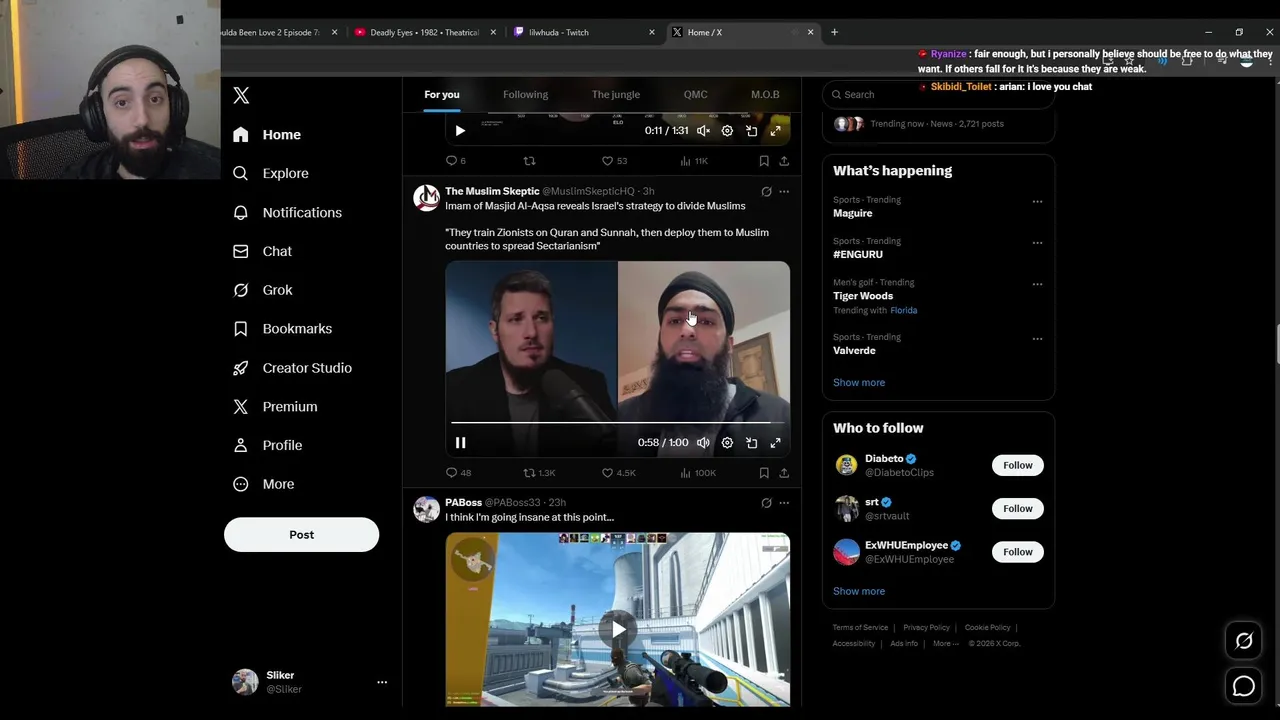Open Grok icon on PABoss post
Viewport: 1280px width, 720px height.
point(766,503)
